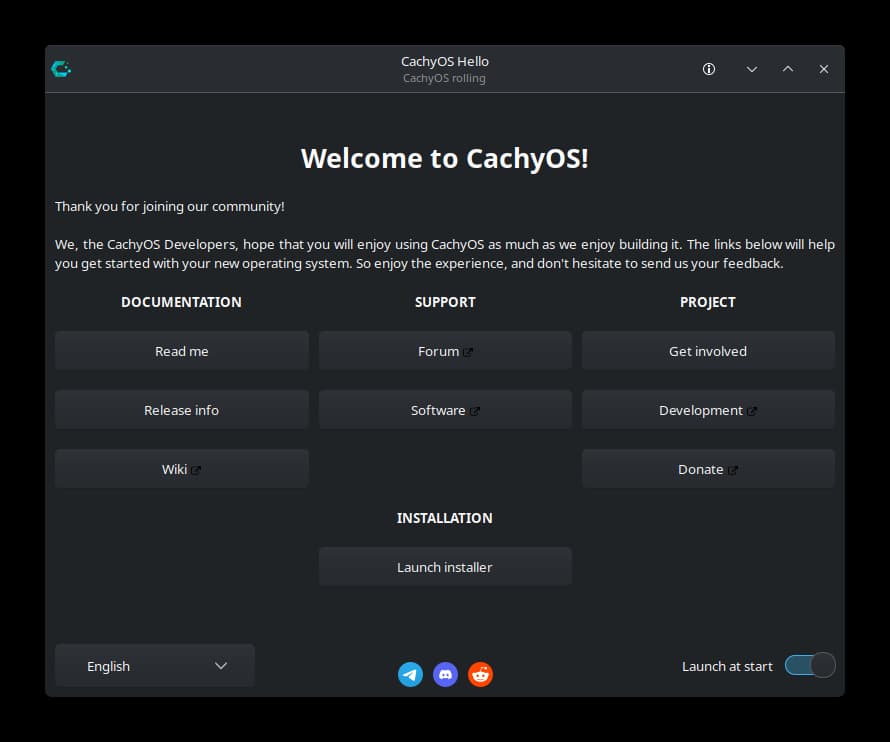Click the SUPPORT section heading
This screenshot has width=890, height=742.
(445, 302)
